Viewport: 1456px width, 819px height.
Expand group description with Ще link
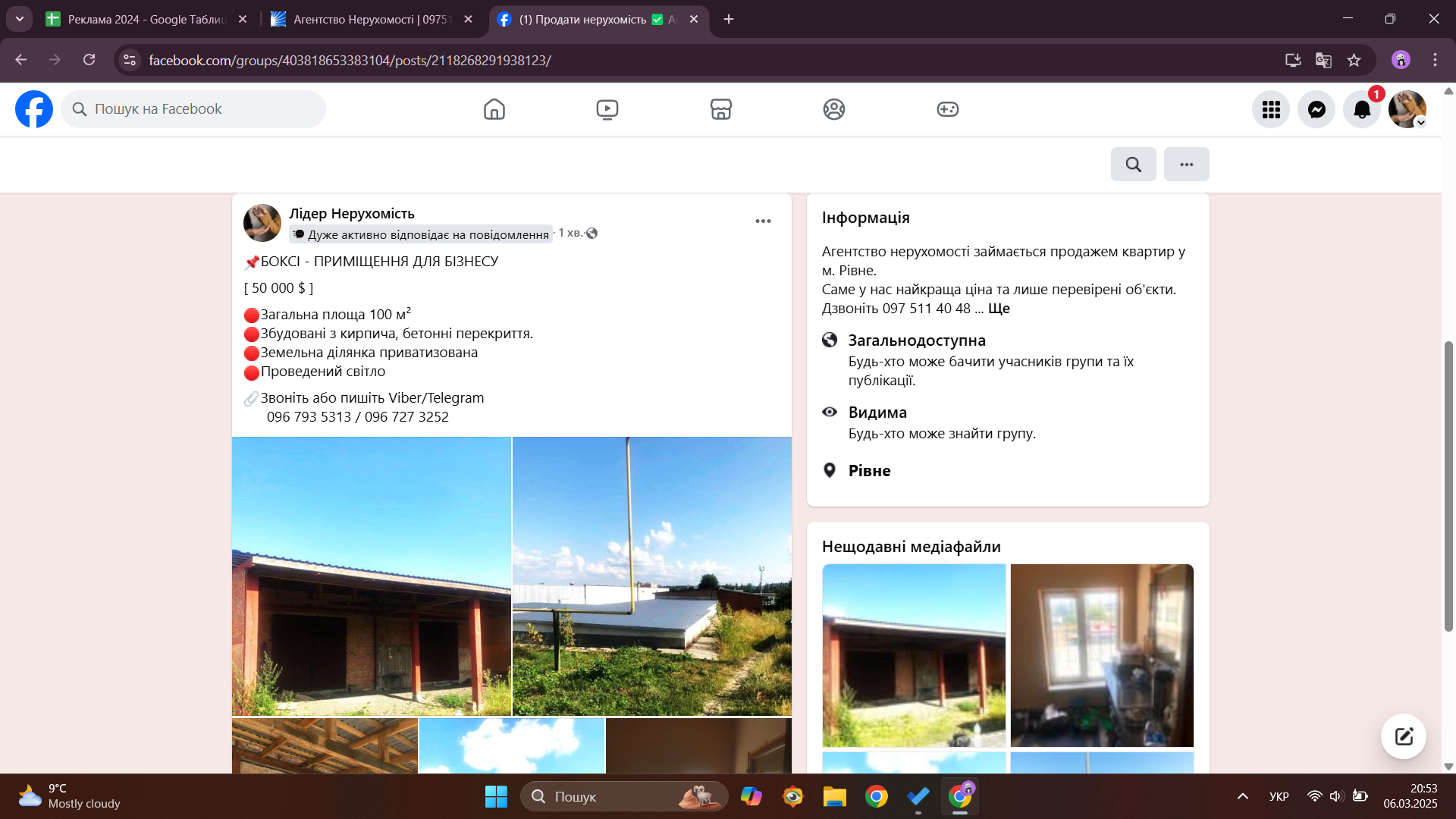999,309
